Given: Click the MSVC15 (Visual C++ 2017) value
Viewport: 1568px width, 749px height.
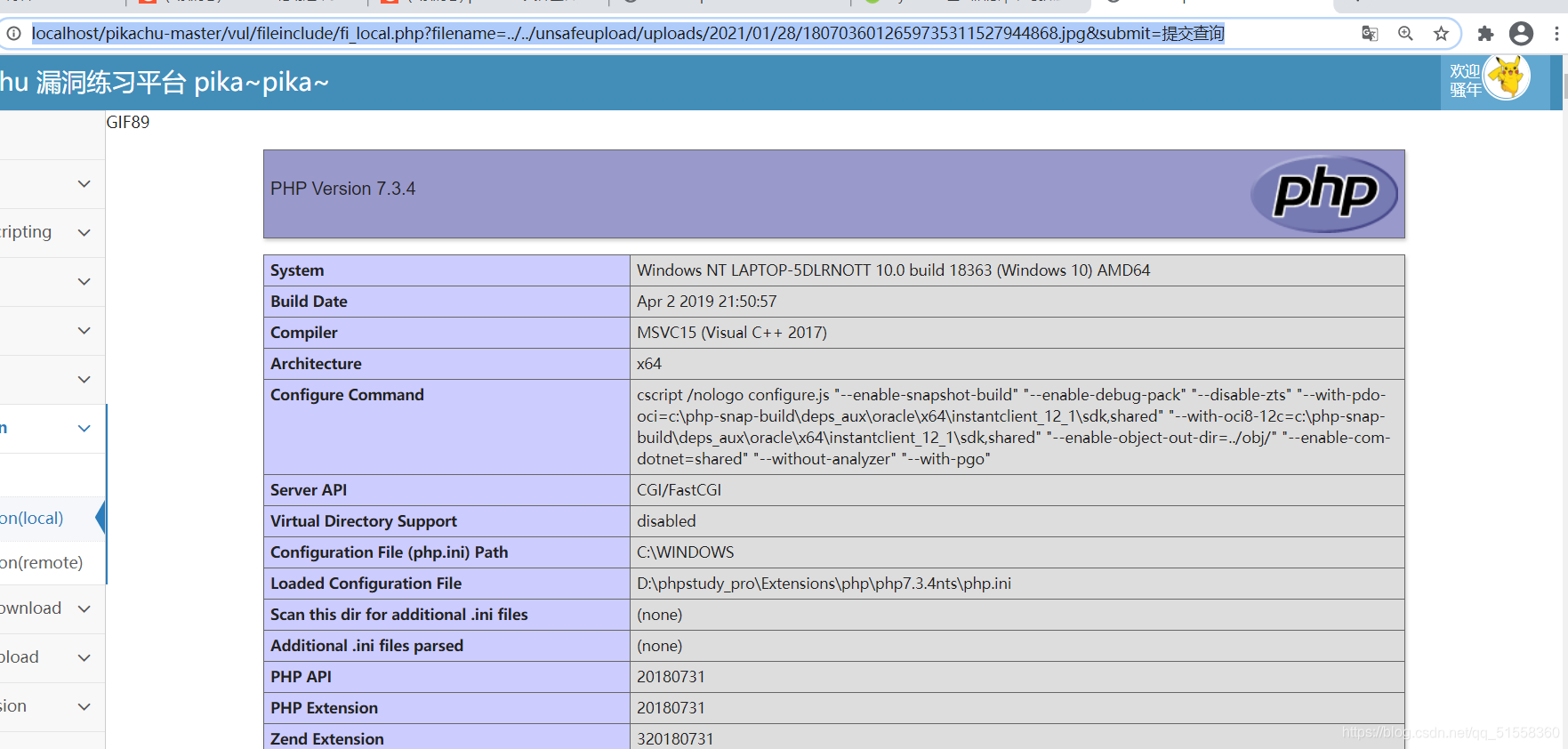Looking at the screenshot, I should [x=732, y=333].
